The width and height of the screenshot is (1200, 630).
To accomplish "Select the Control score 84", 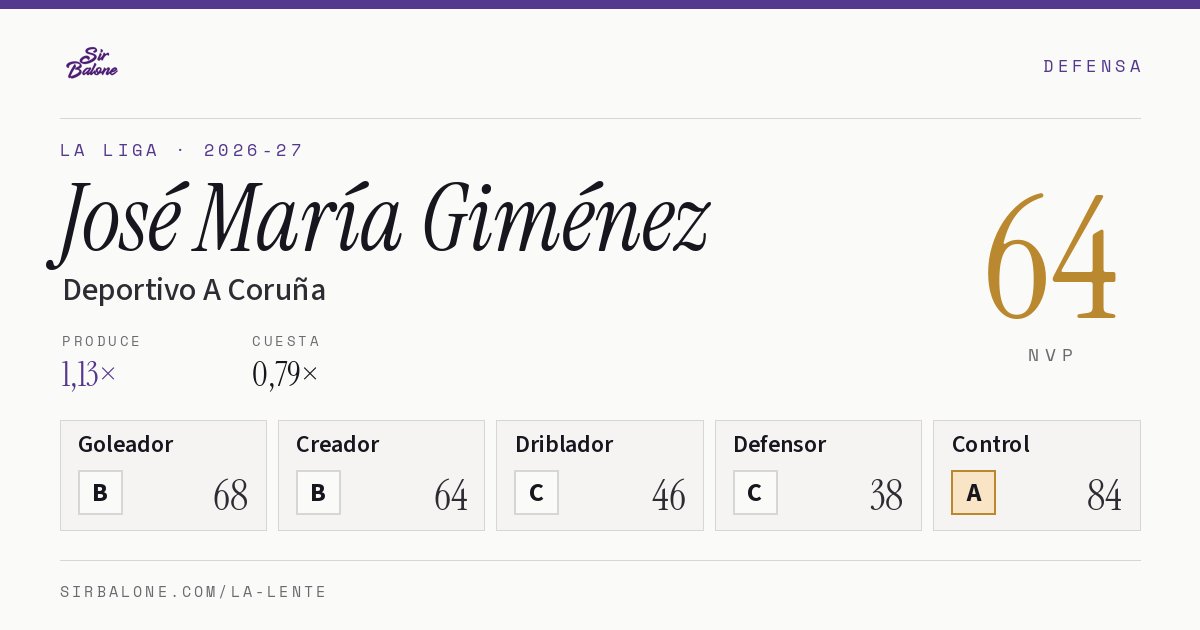I will (1104, 495).
